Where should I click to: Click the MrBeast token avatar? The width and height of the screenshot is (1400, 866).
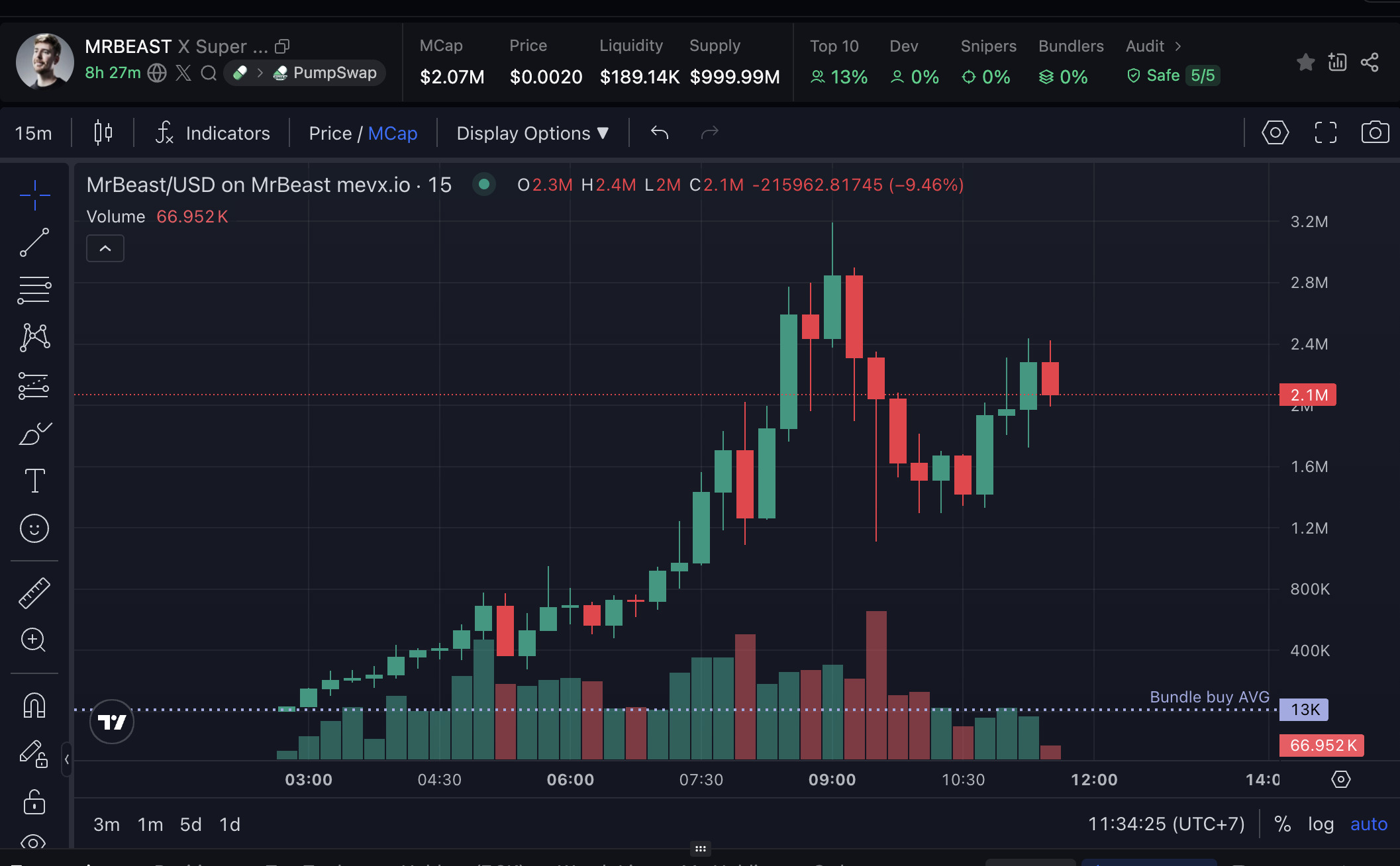click(44, 61)
